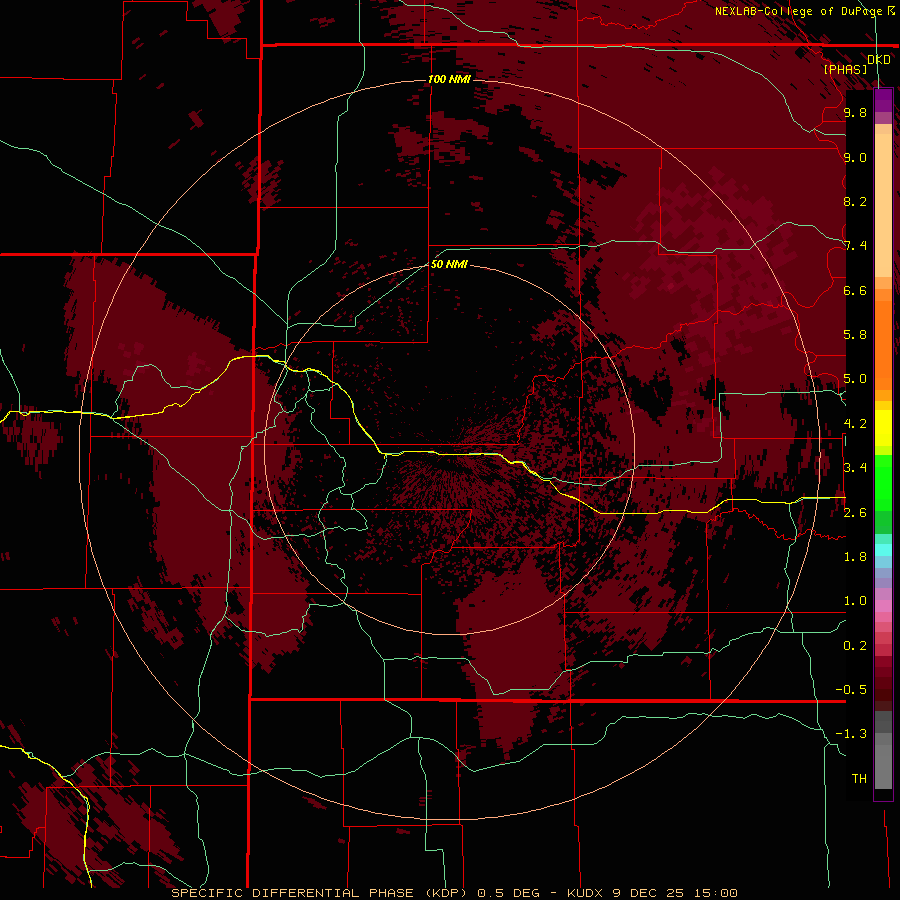Click the KUDX station ID in the caption

585,893
